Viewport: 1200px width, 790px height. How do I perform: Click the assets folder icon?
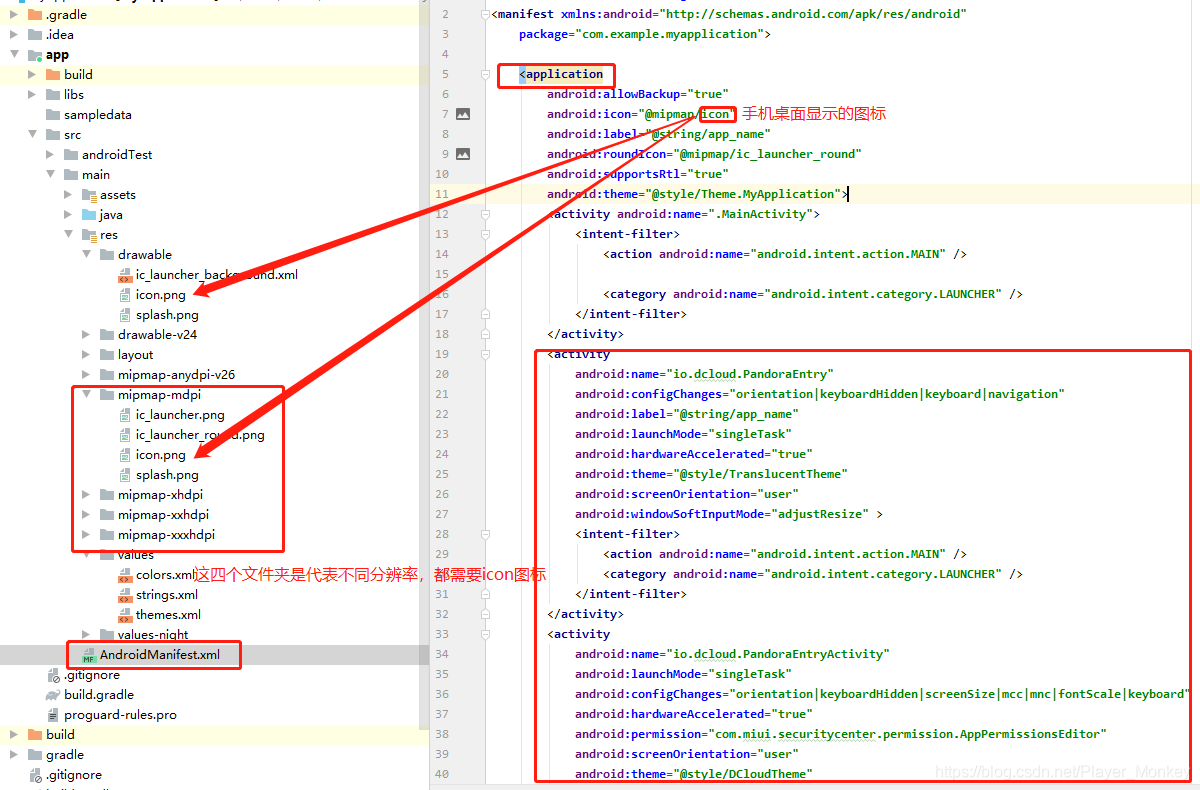click(x=89, y=195)
